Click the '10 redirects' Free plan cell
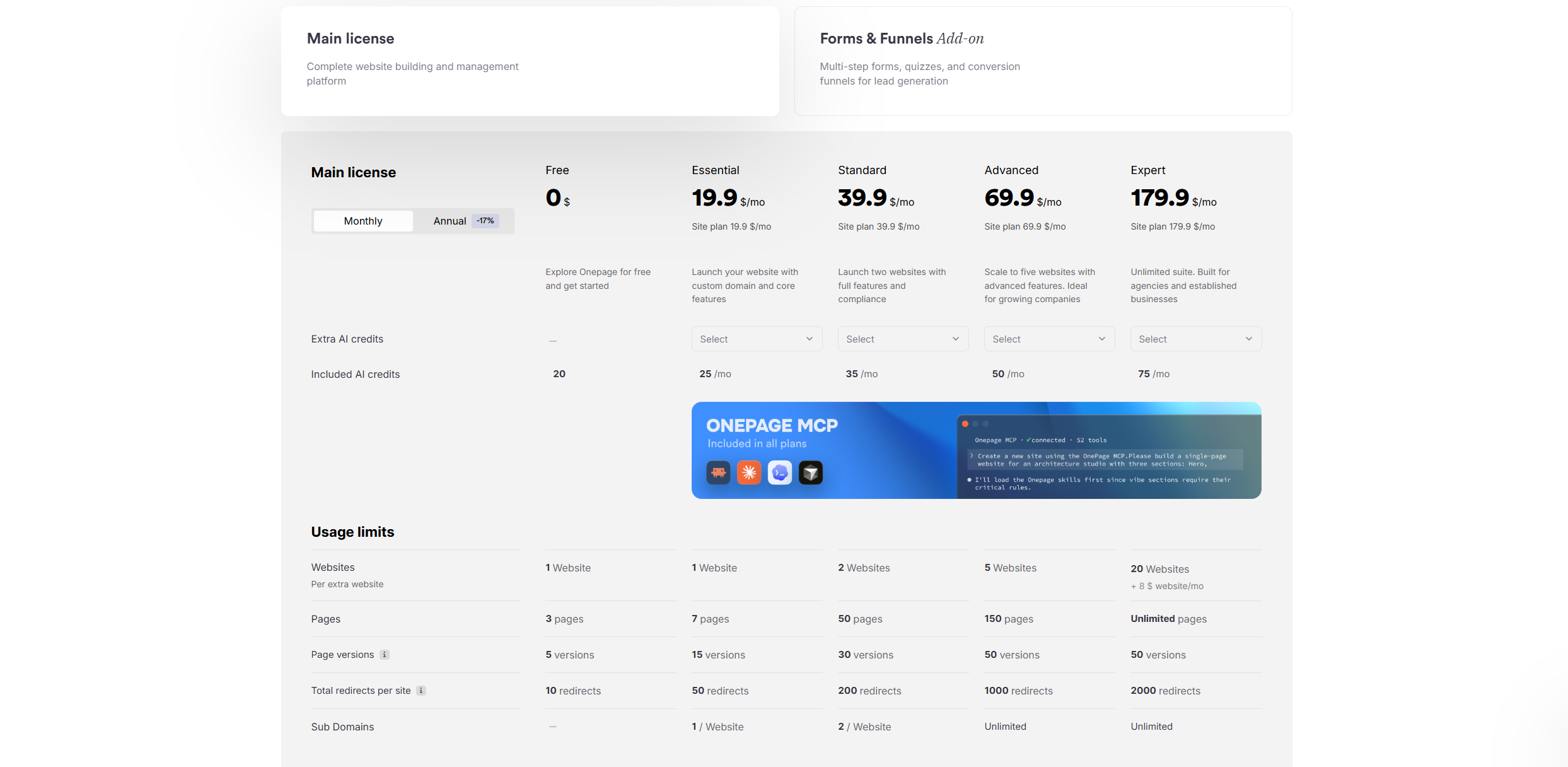 pyautogui.click(x=573, y=691)
